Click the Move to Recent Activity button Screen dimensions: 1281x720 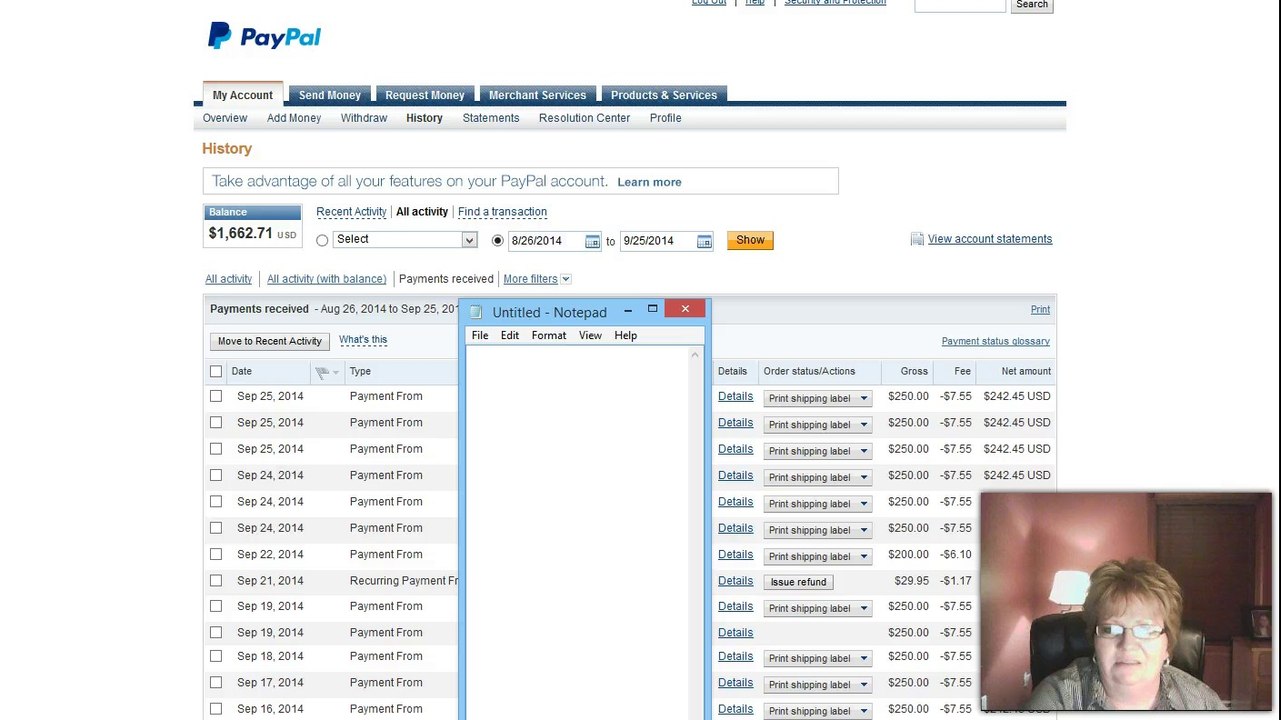click(x=270, y=341)
